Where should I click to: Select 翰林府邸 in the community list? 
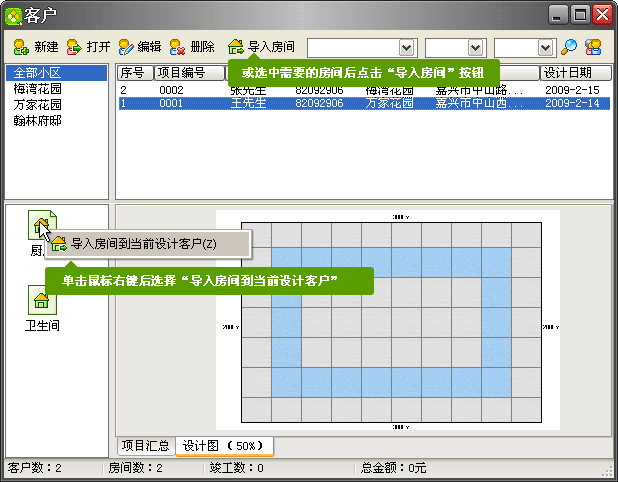coord(37,121)
